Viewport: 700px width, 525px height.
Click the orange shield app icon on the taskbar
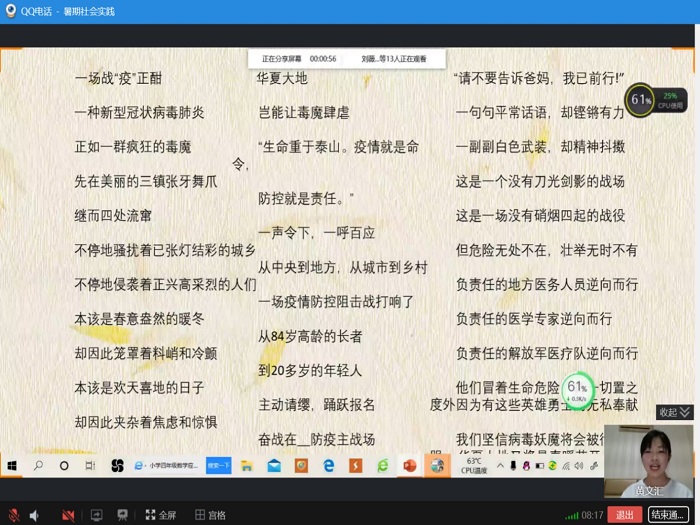tap(301, 466)
